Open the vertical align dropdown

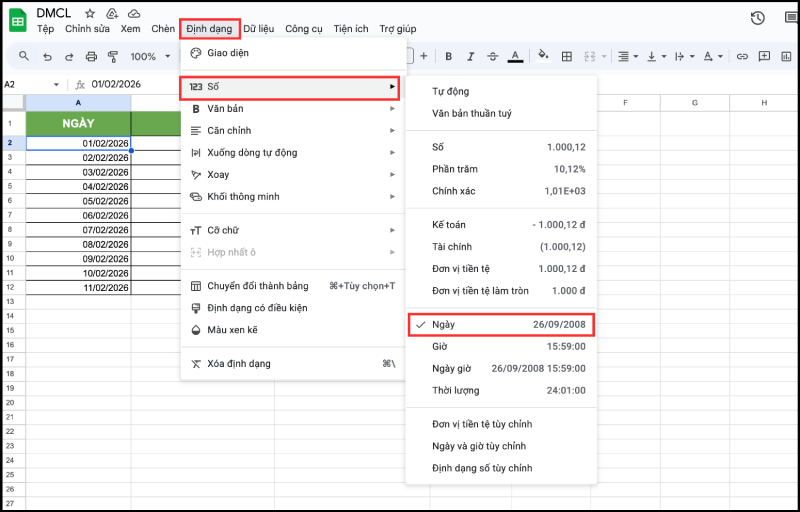[x=656, y=57]
